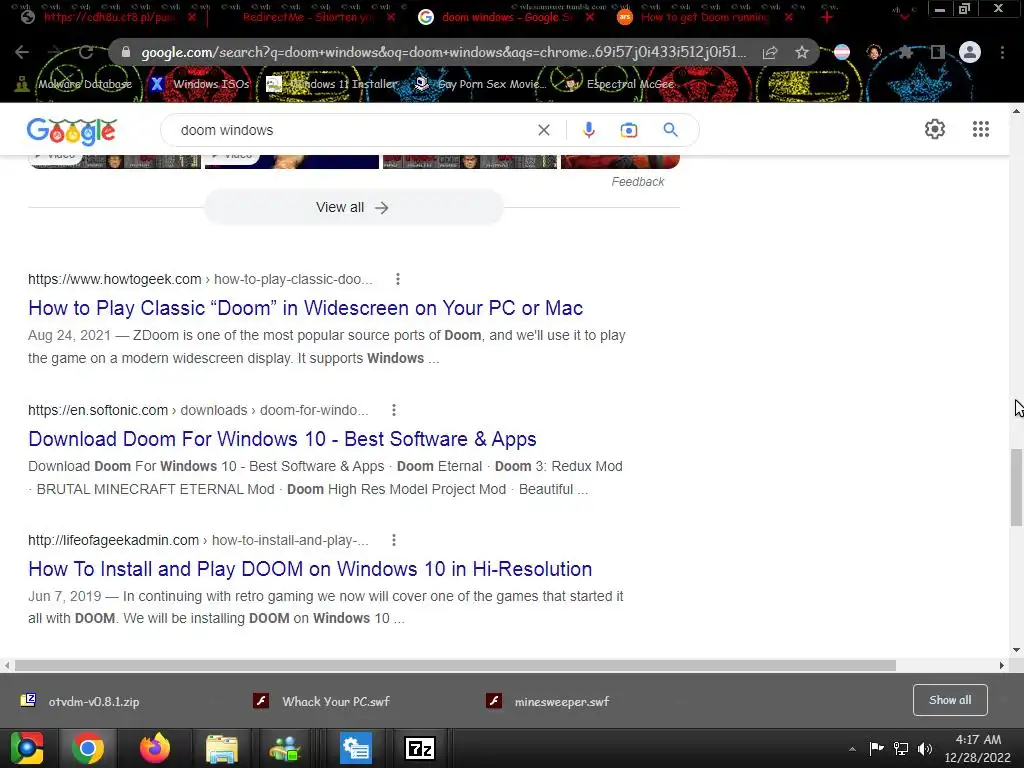Open the volume speaker tray icon
The width and height of the screenshot is (1024, 768).
point(925,748)
